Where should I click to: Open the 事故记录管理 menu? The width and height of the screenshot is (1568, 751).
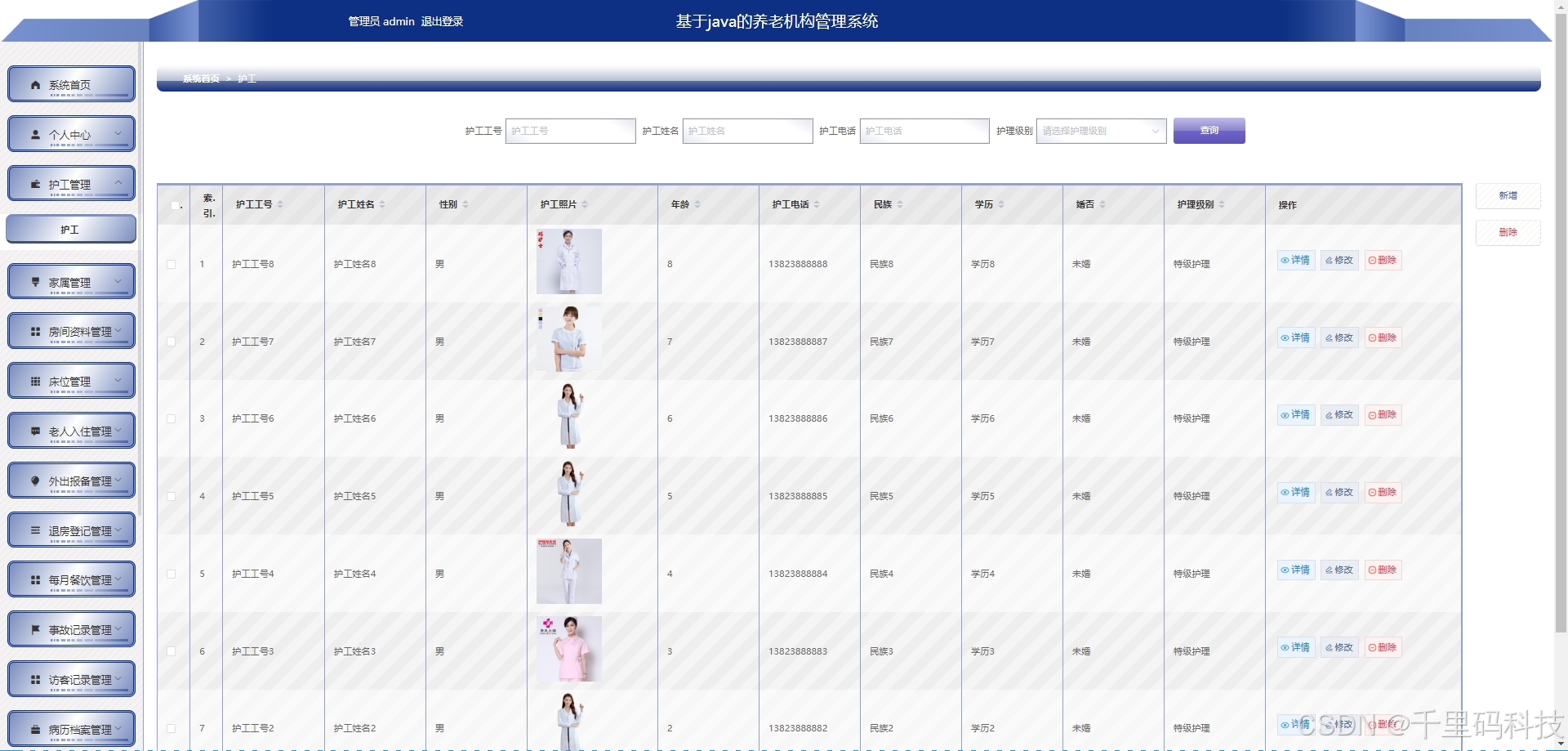click(x=71, y=629)
